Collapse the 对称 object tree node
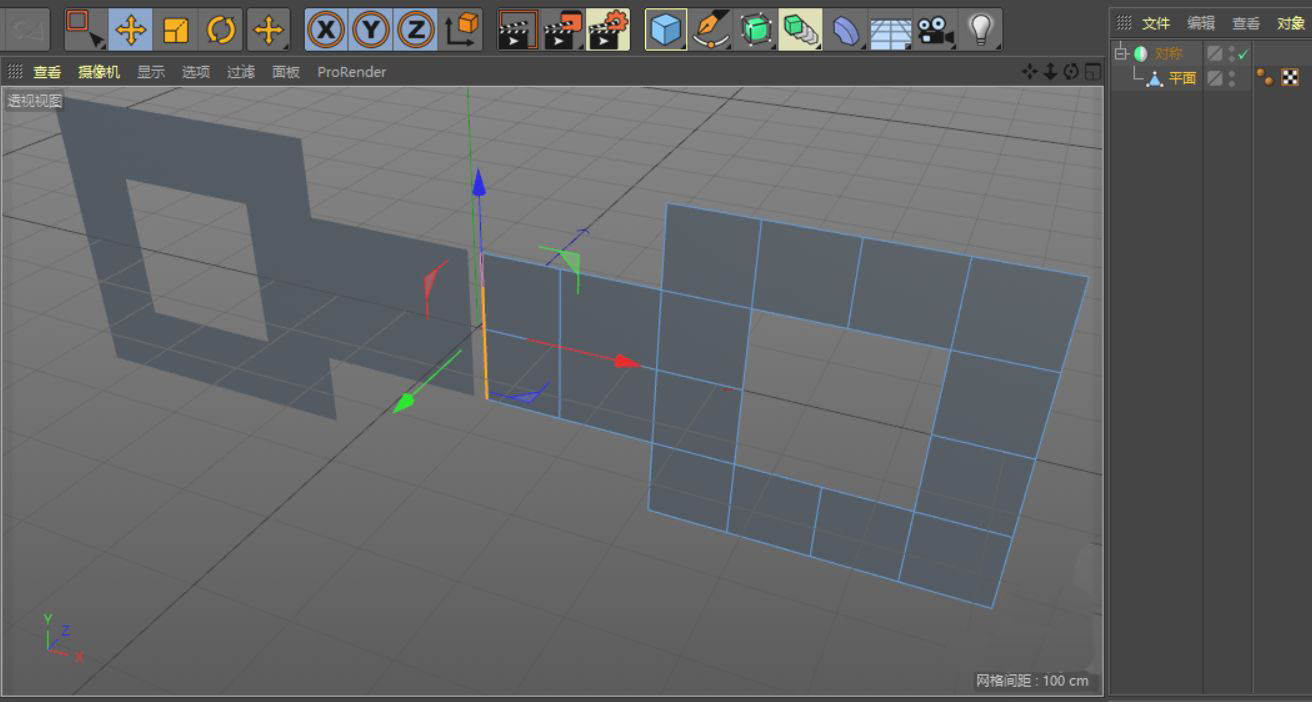This screenshot has width=1312, height=702. 1121,53
